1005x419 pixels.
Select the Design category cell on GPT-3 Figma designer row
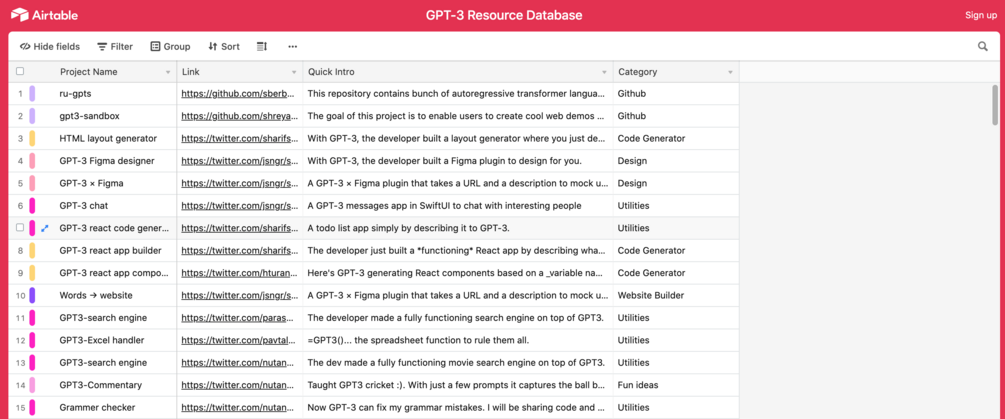[x=676, y=161]
